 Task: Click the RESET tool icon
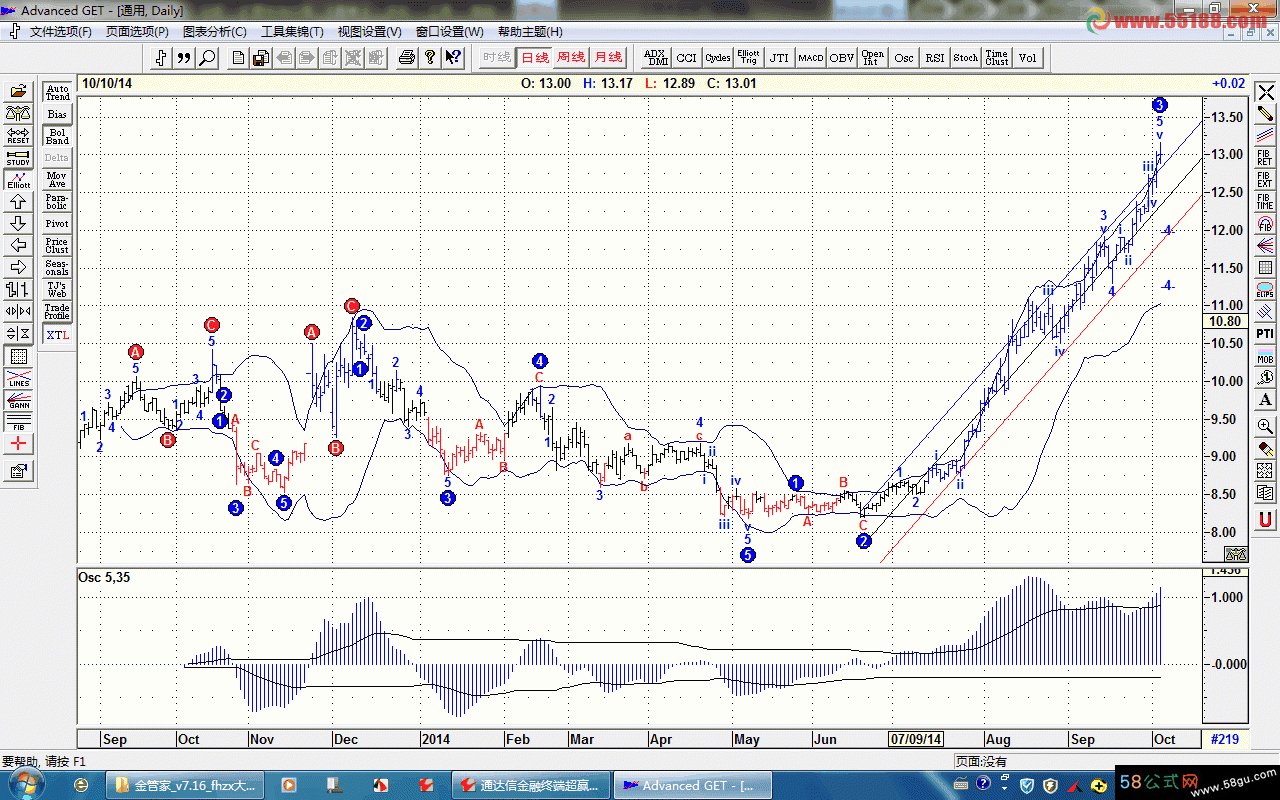(x=18, y=136)
